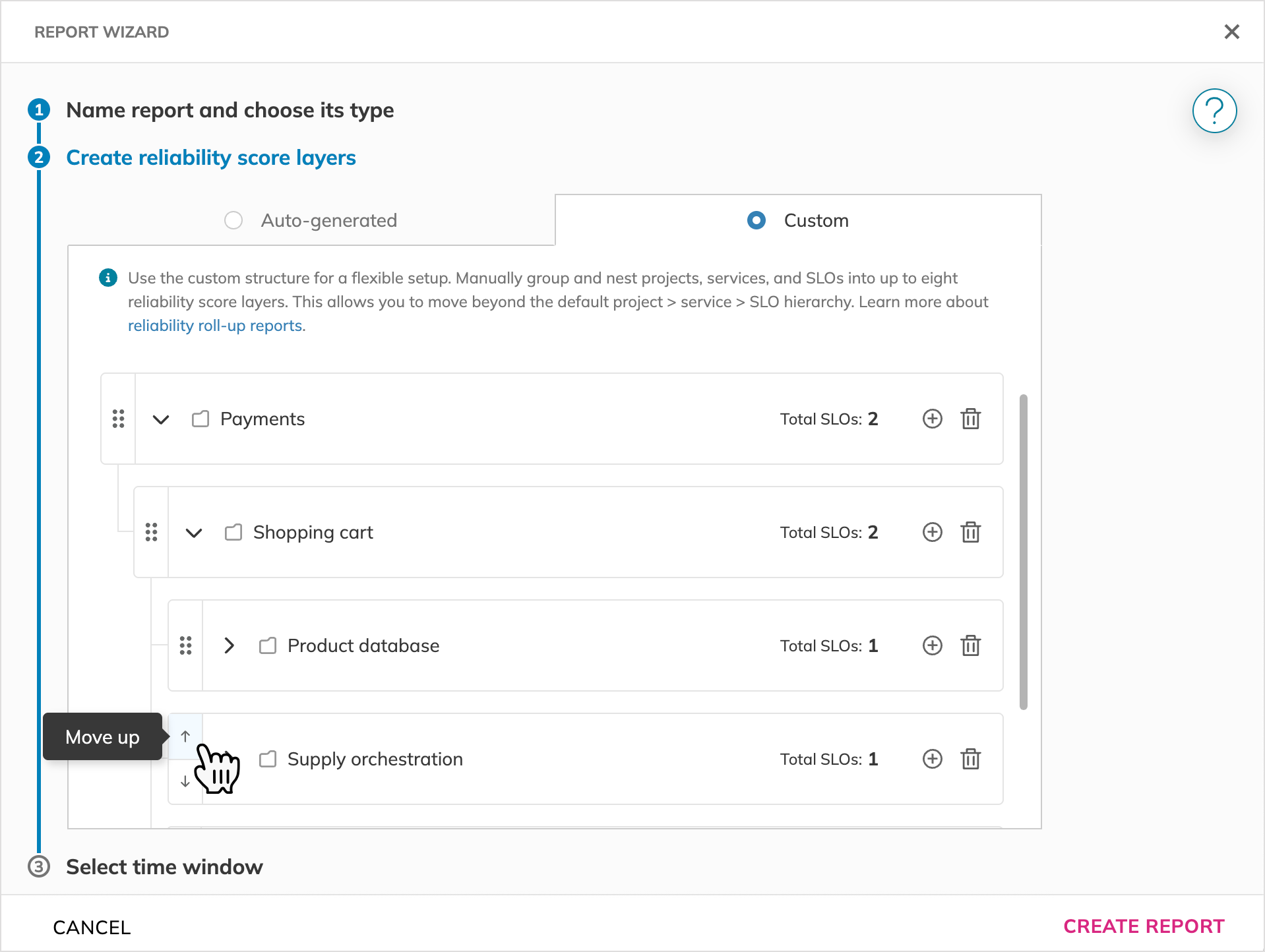Viewport: 1265px width, 952px height.
Task: Delete the Payments layer
Action: (970, 419)
